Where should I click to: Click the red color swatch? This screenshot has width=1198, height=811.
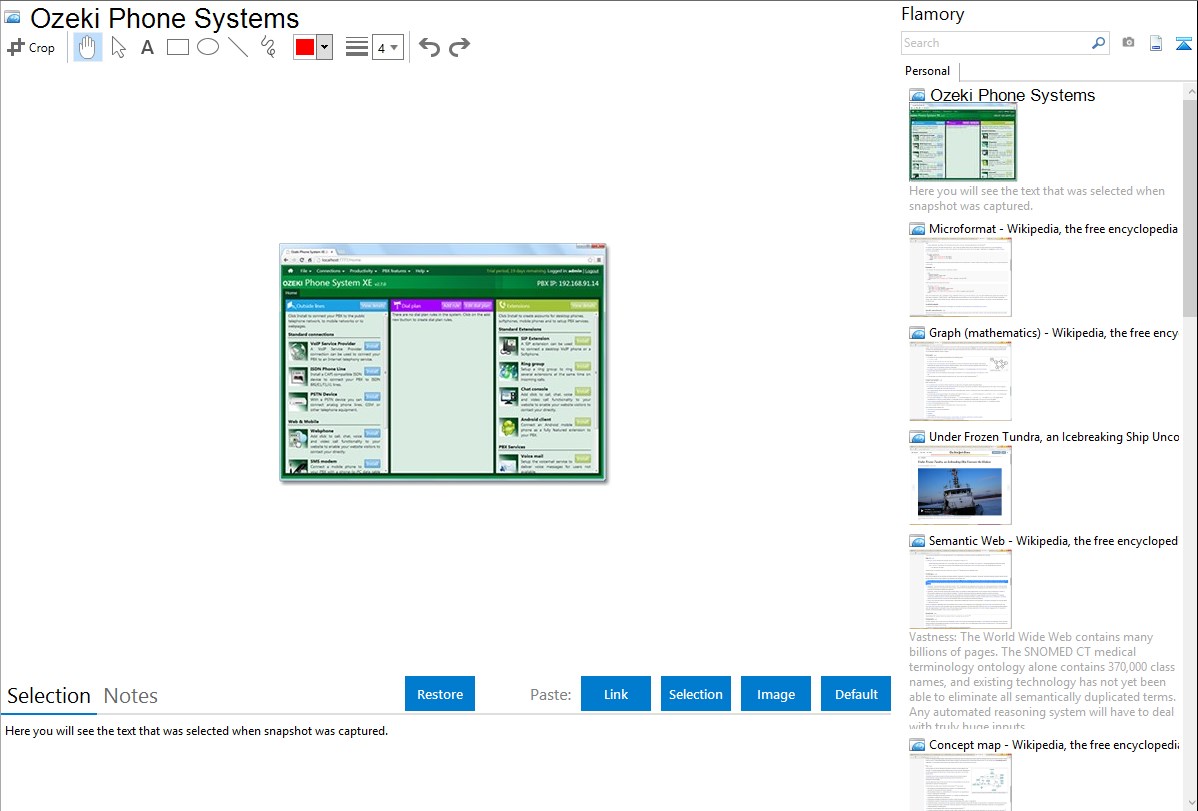[305, 47]
